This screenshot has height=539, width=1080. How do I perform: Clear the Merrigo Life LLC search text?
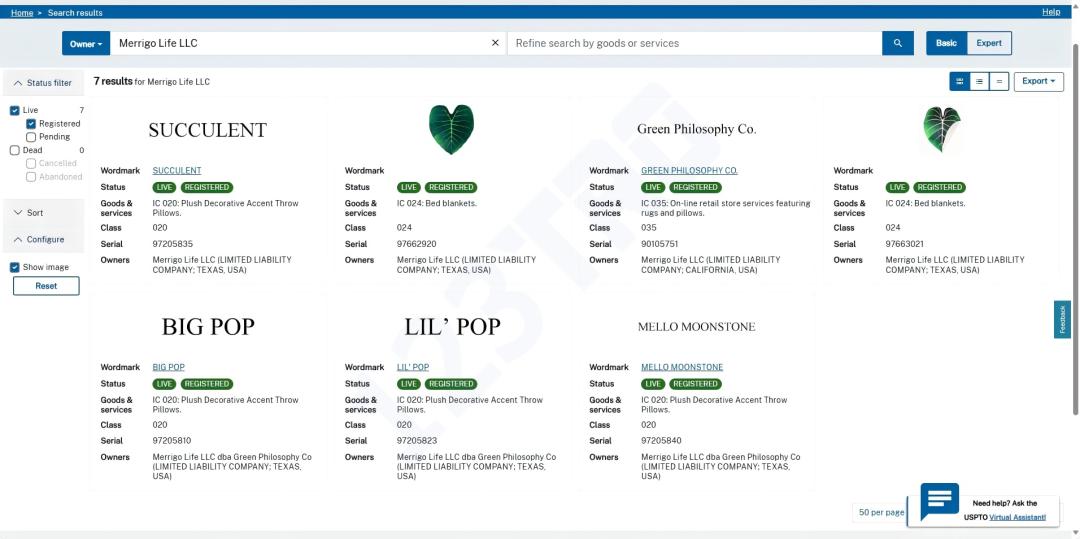click(495, 43)
